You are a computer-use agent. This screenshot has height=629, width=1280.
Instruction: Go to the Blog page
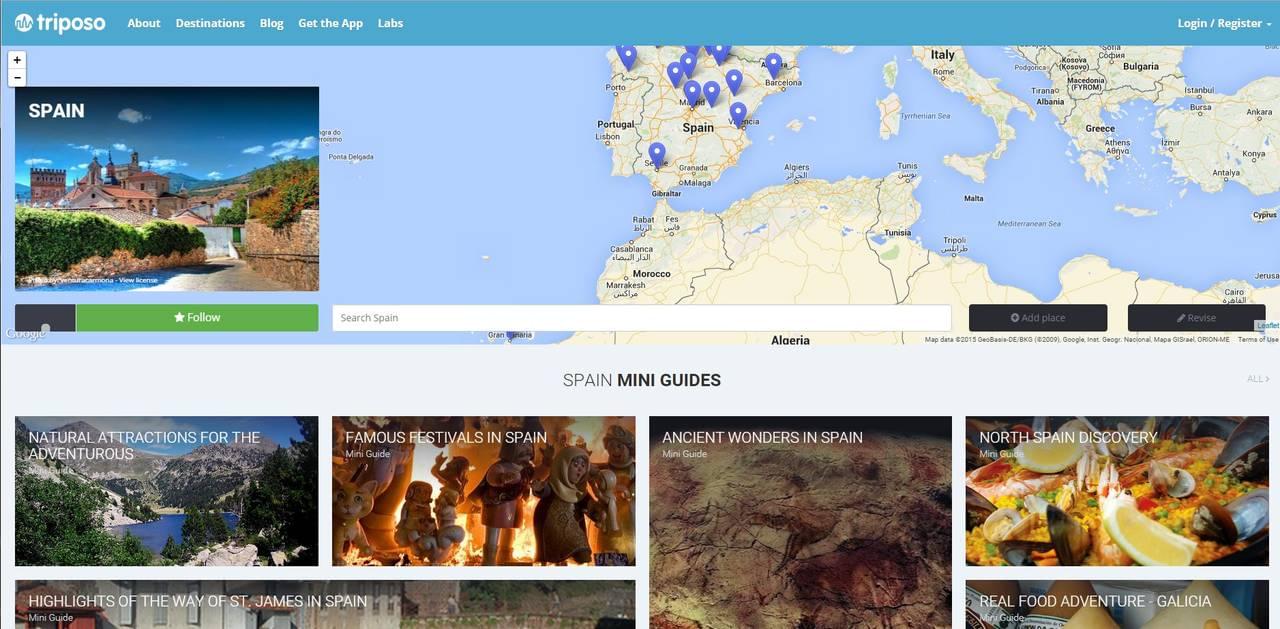click(271, 23)
